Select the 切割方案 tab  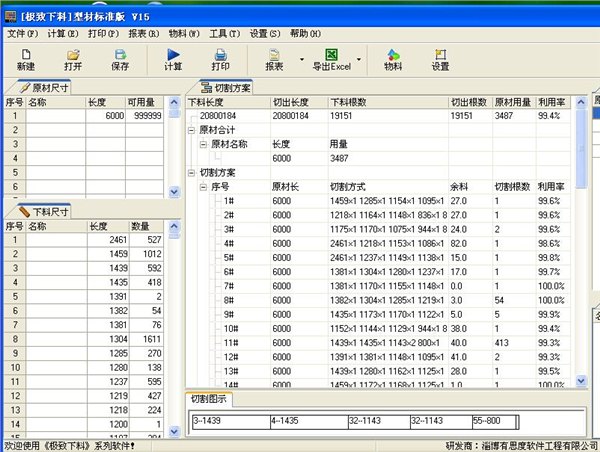point(226,88)
